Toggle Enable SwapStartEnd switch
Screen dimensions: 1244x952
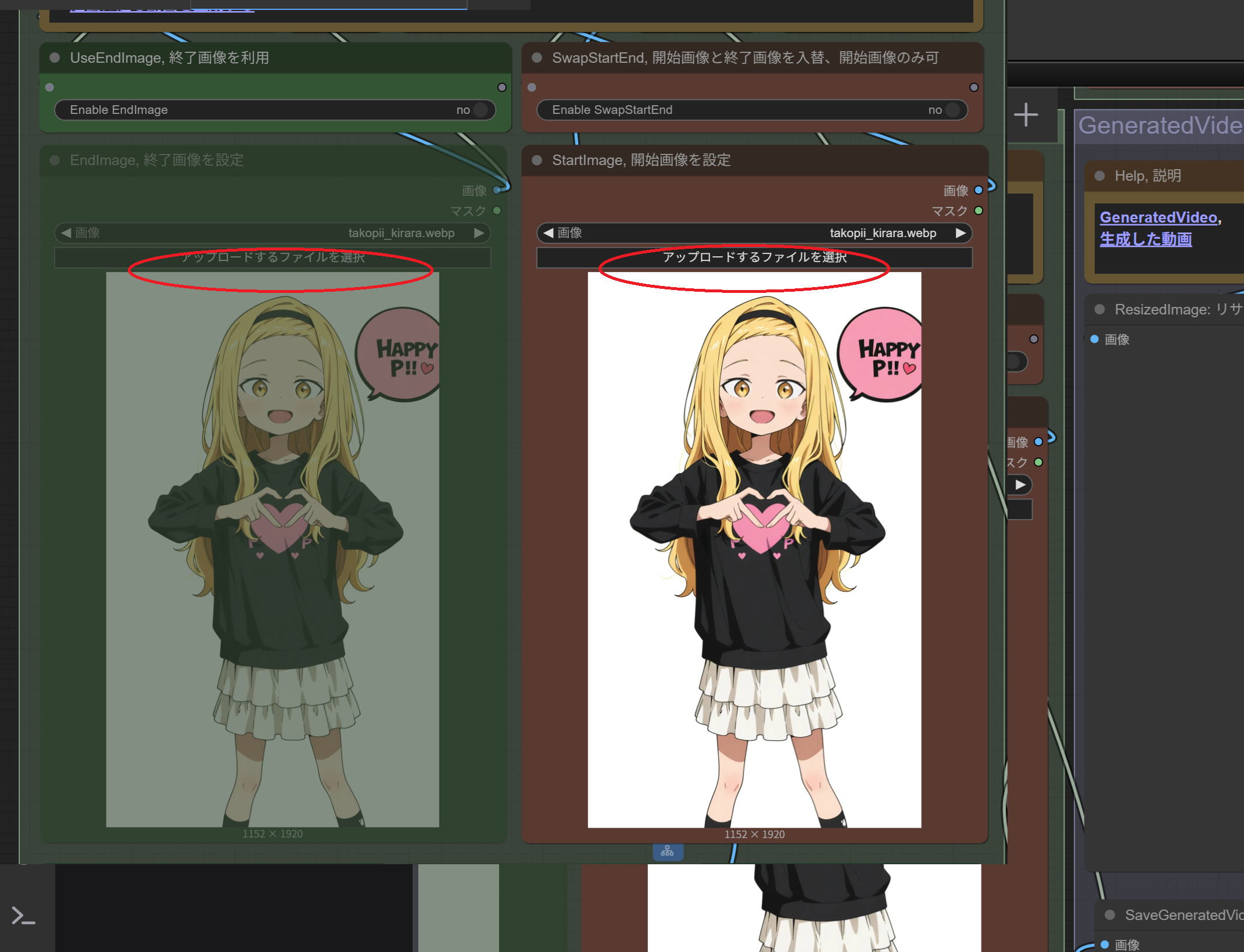pyautogui.click(x=952, y=110)
